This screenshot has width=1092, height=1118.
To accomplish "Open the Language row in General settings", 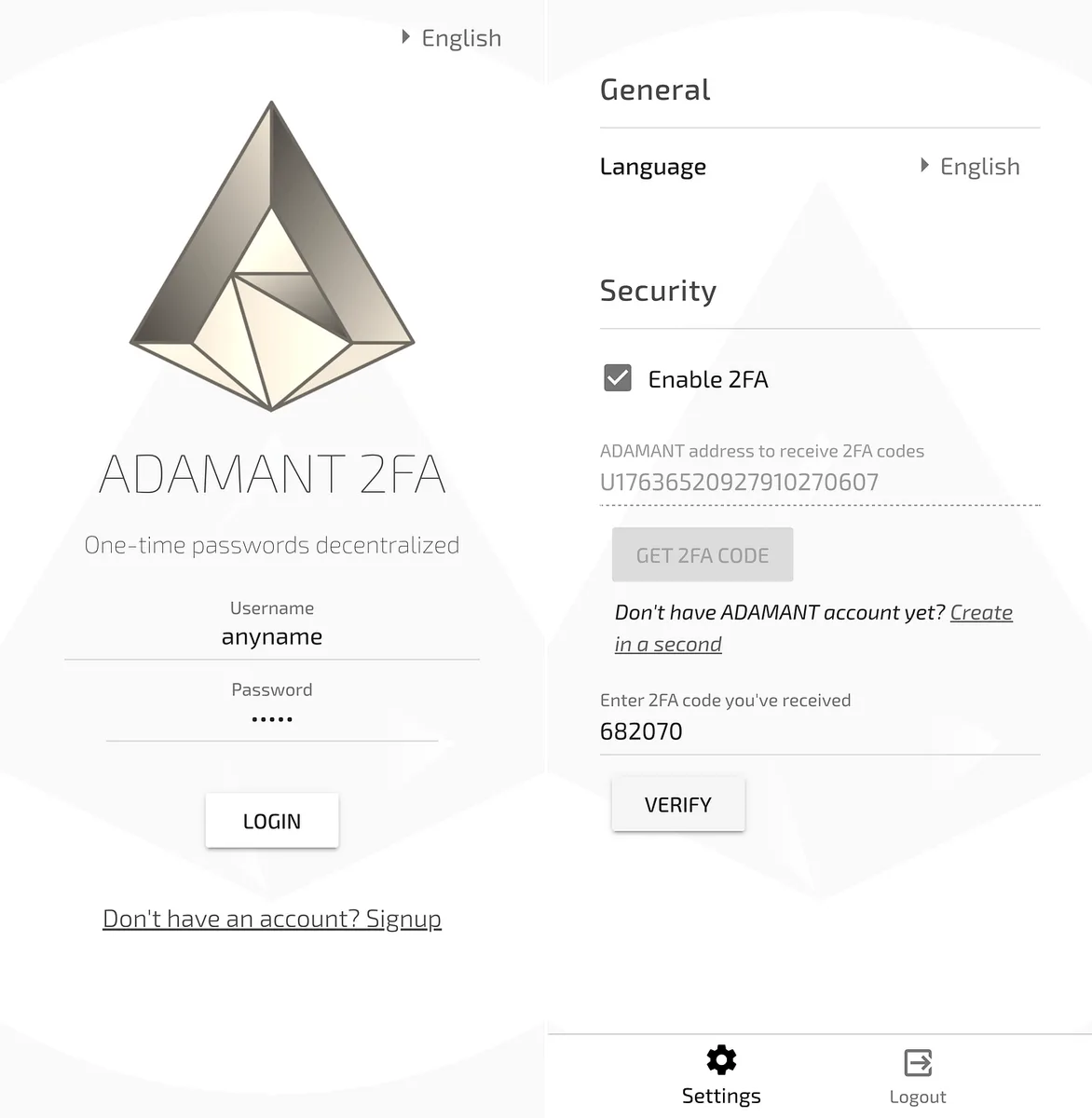I will [820, 167].
